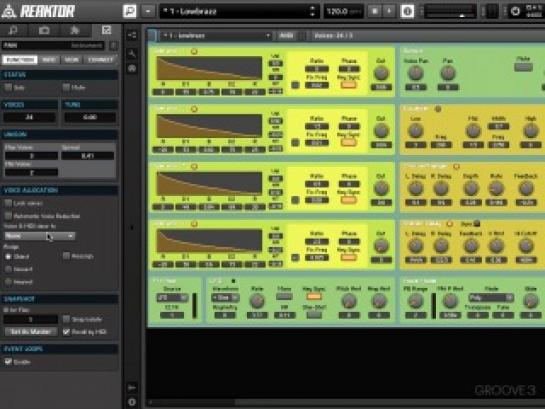Click the Set As Master button
Image resolution: width=545 pixels, height=409 pixels.
coord(31,332)
